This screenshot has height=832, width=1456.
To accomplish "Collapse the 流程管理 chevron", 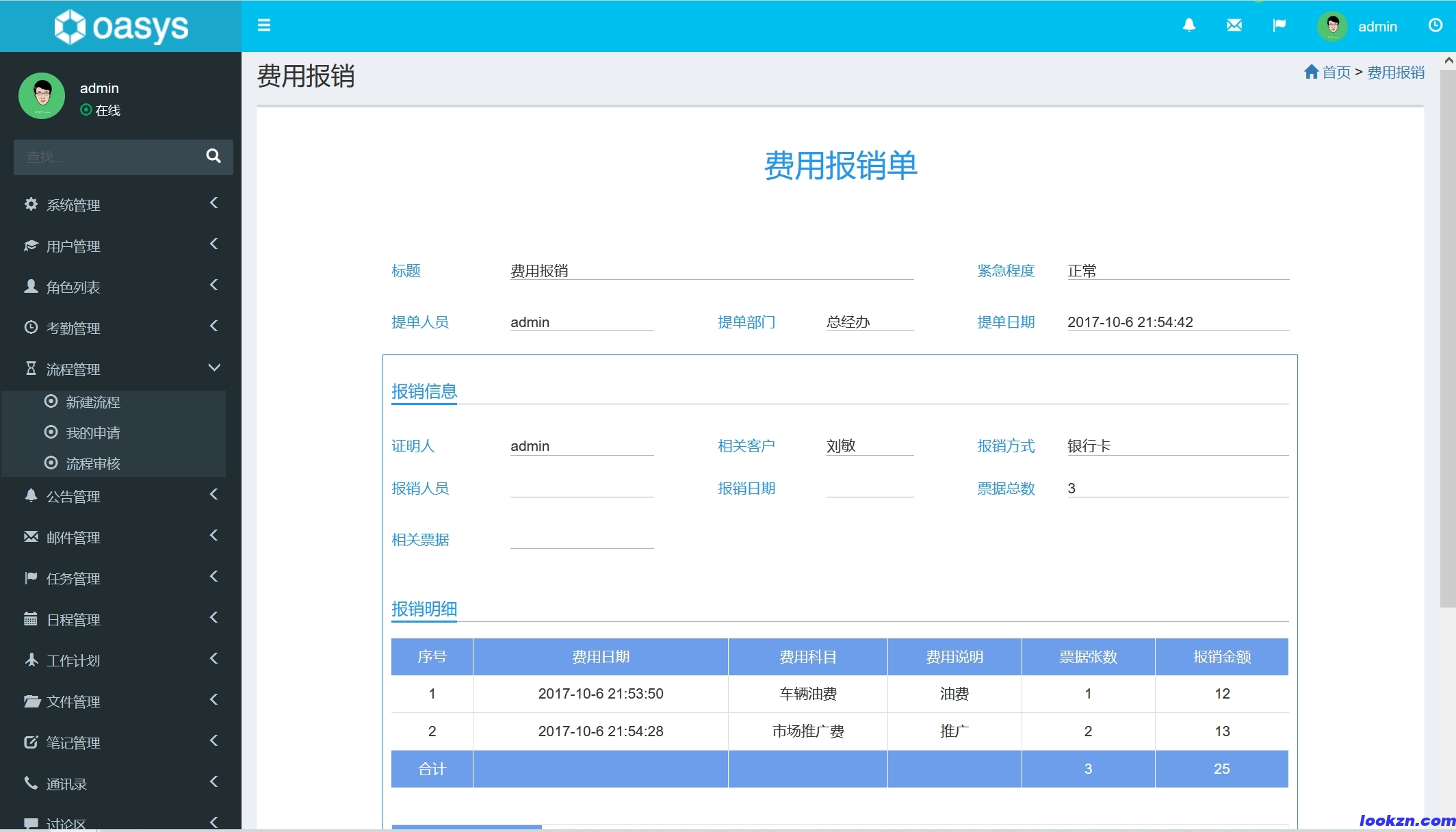I will coord(214,367).
